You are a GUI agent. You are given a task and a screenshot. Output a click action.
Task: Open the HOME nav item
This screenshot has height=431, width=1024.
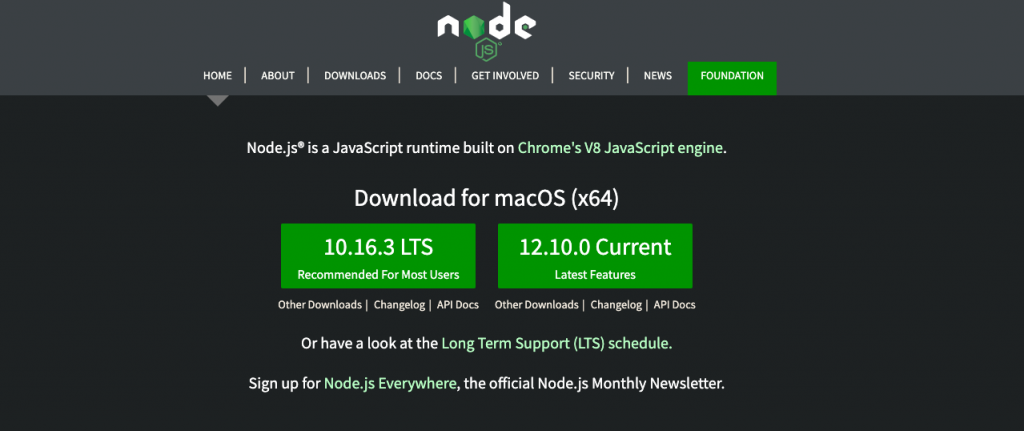pyautogui.click(x=217, y=76)
